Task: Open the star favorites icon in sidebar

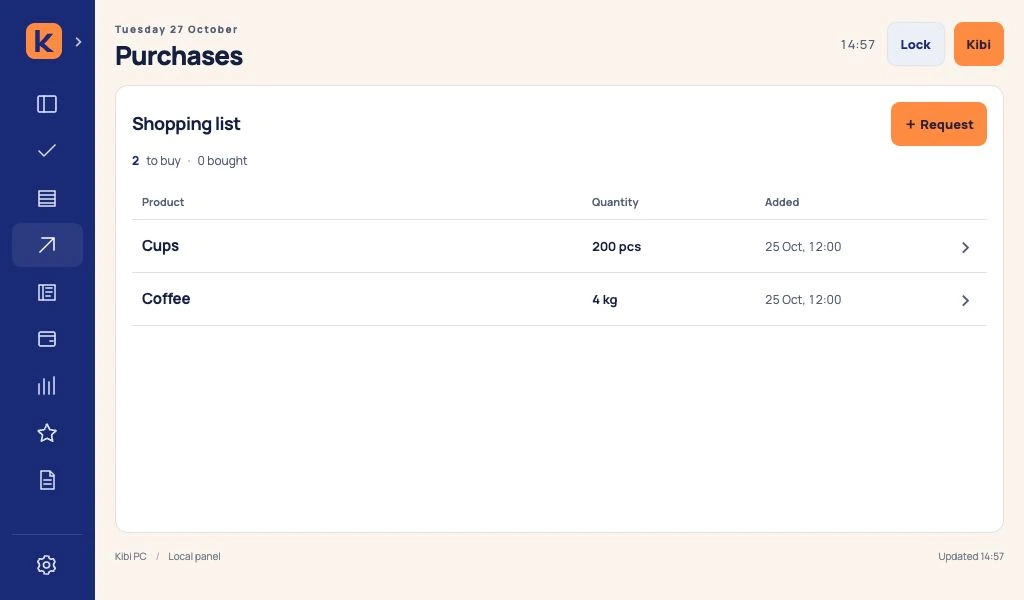Action: pos(47,433)
